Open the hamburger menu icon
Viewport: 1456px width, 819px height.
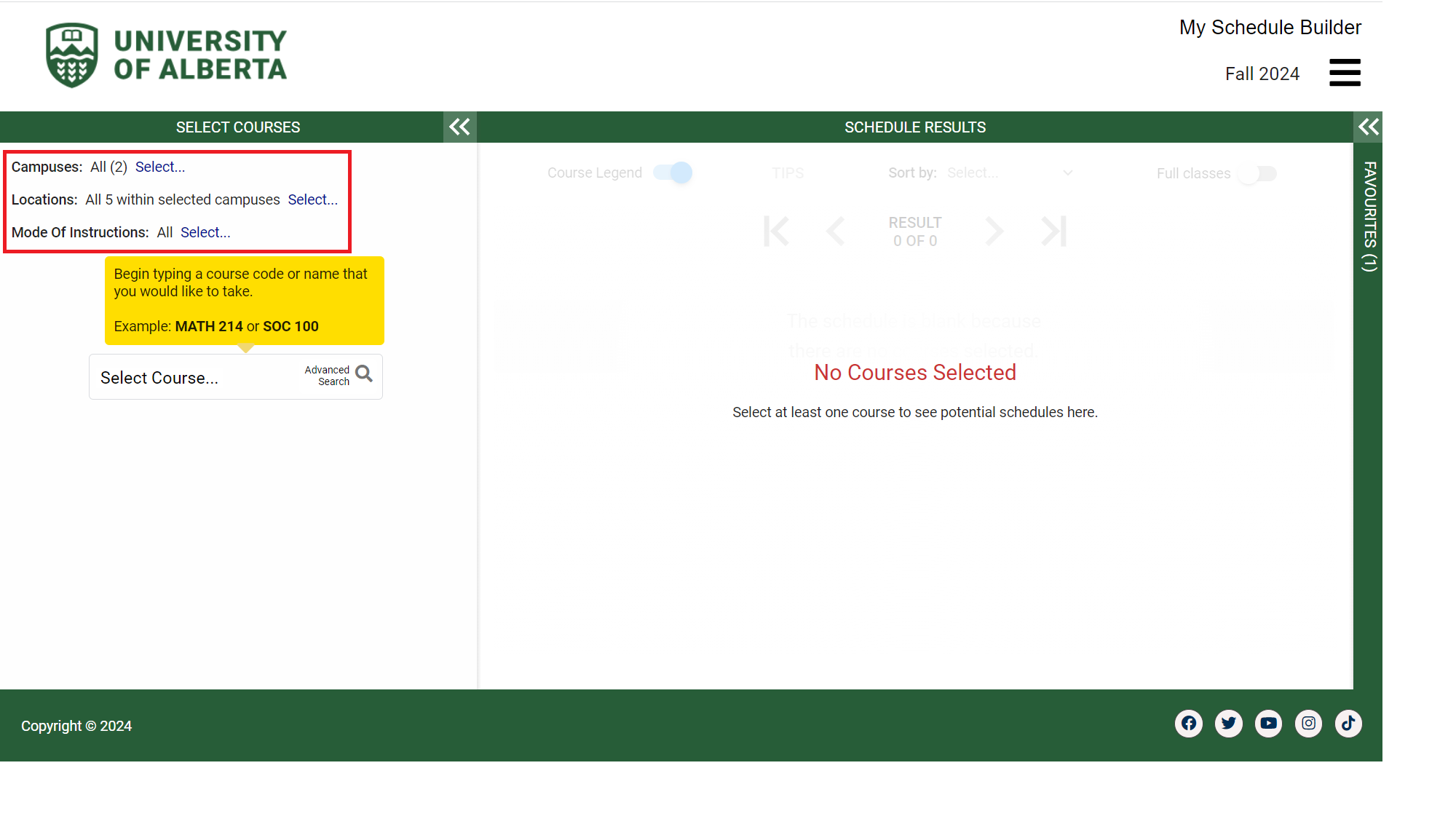(1344, 73)
